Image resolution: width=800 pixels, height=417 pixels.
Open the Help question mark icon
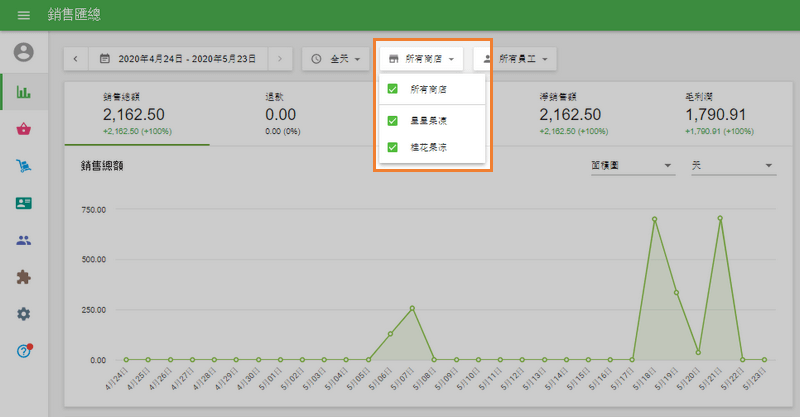click(24, 351)
